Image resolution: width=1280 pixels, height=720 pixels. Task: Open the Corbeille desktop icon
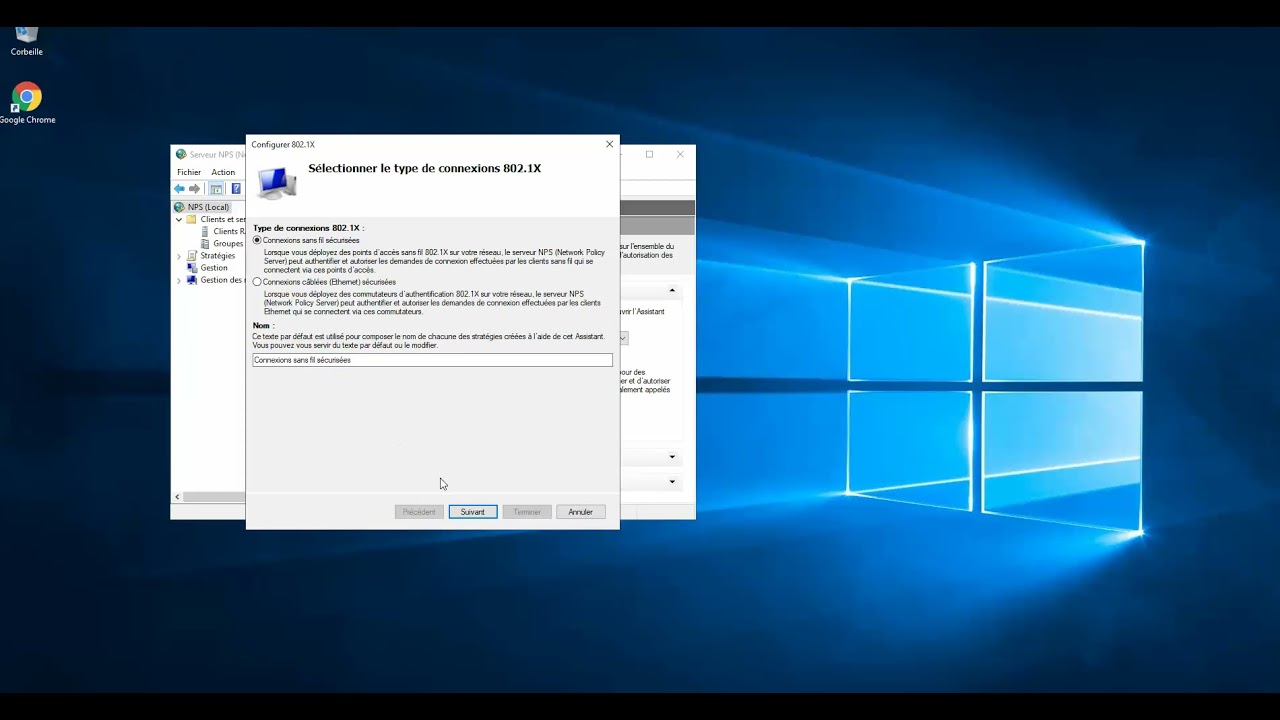[x=27, y=42]
